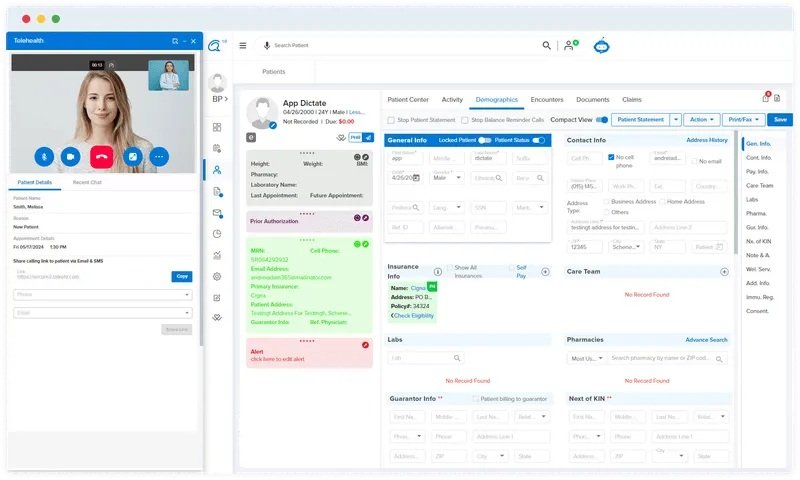
Task: Open the Gender Male dropdown
Action: 447,178
